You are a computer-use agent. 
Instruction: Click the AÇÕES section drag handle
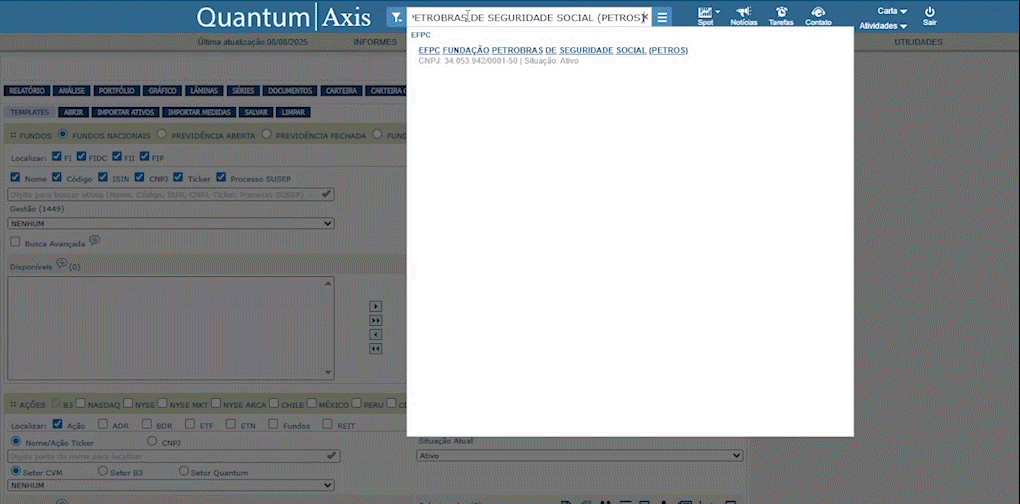click(13, 405)
